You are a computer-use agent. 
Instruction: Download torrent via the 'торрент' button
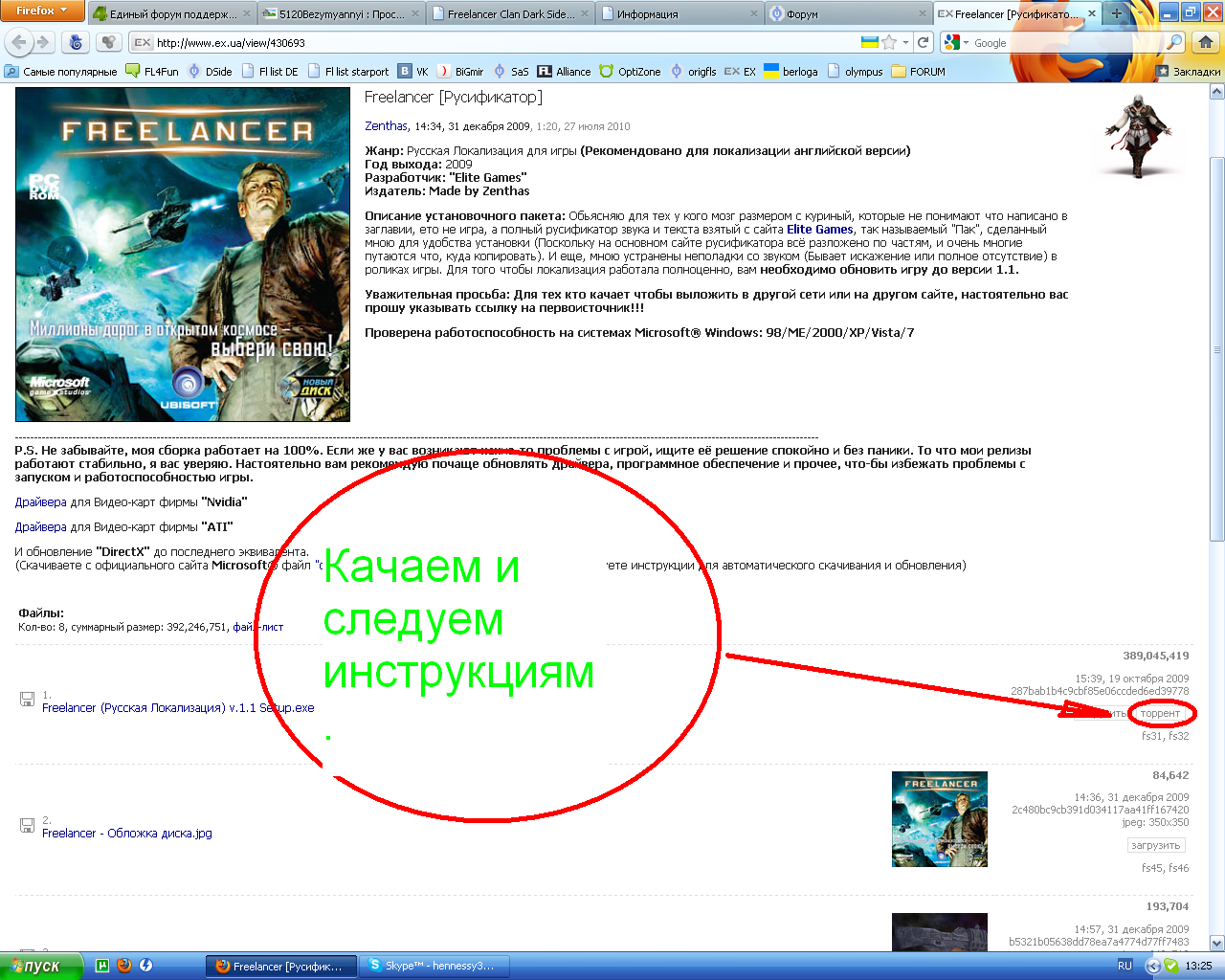[x=1160, y=713]
